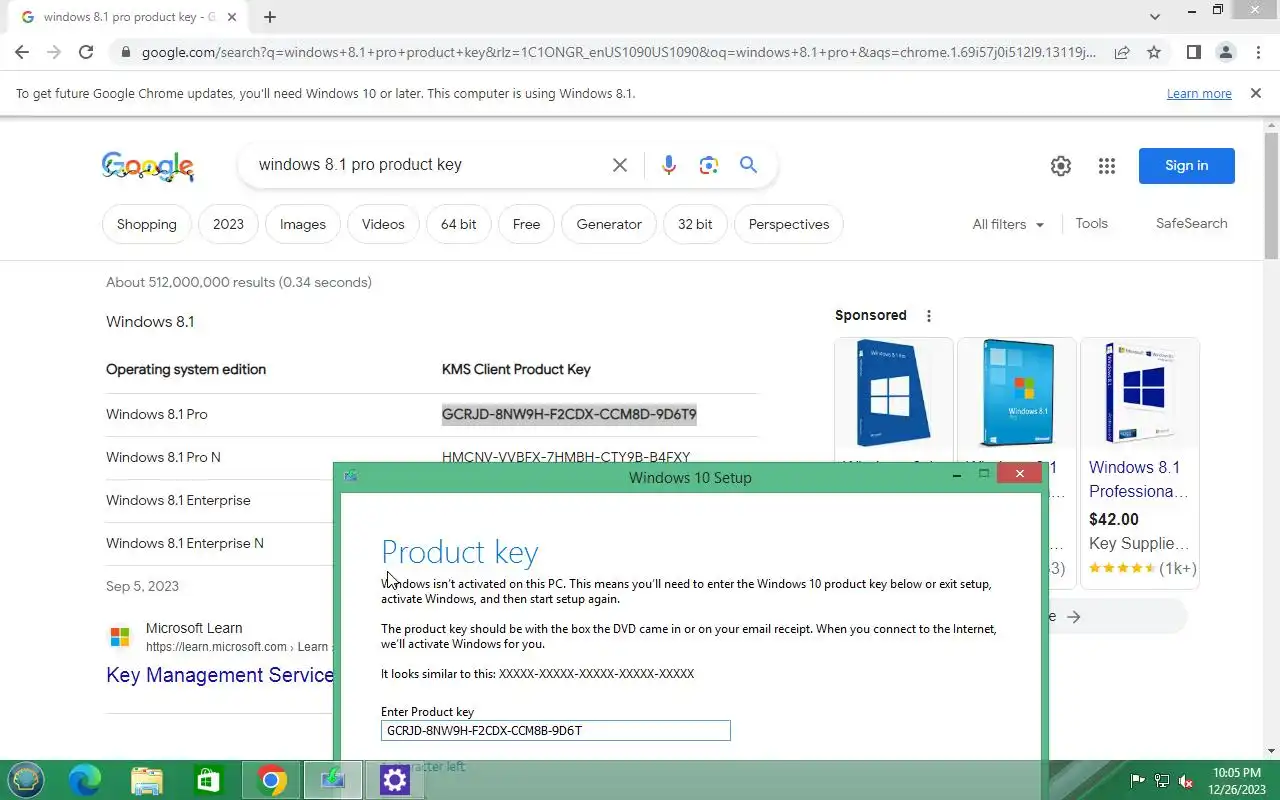Screen dimensions: 1280x800
Task: Open the Windows Start button
Action: point(26,780)
